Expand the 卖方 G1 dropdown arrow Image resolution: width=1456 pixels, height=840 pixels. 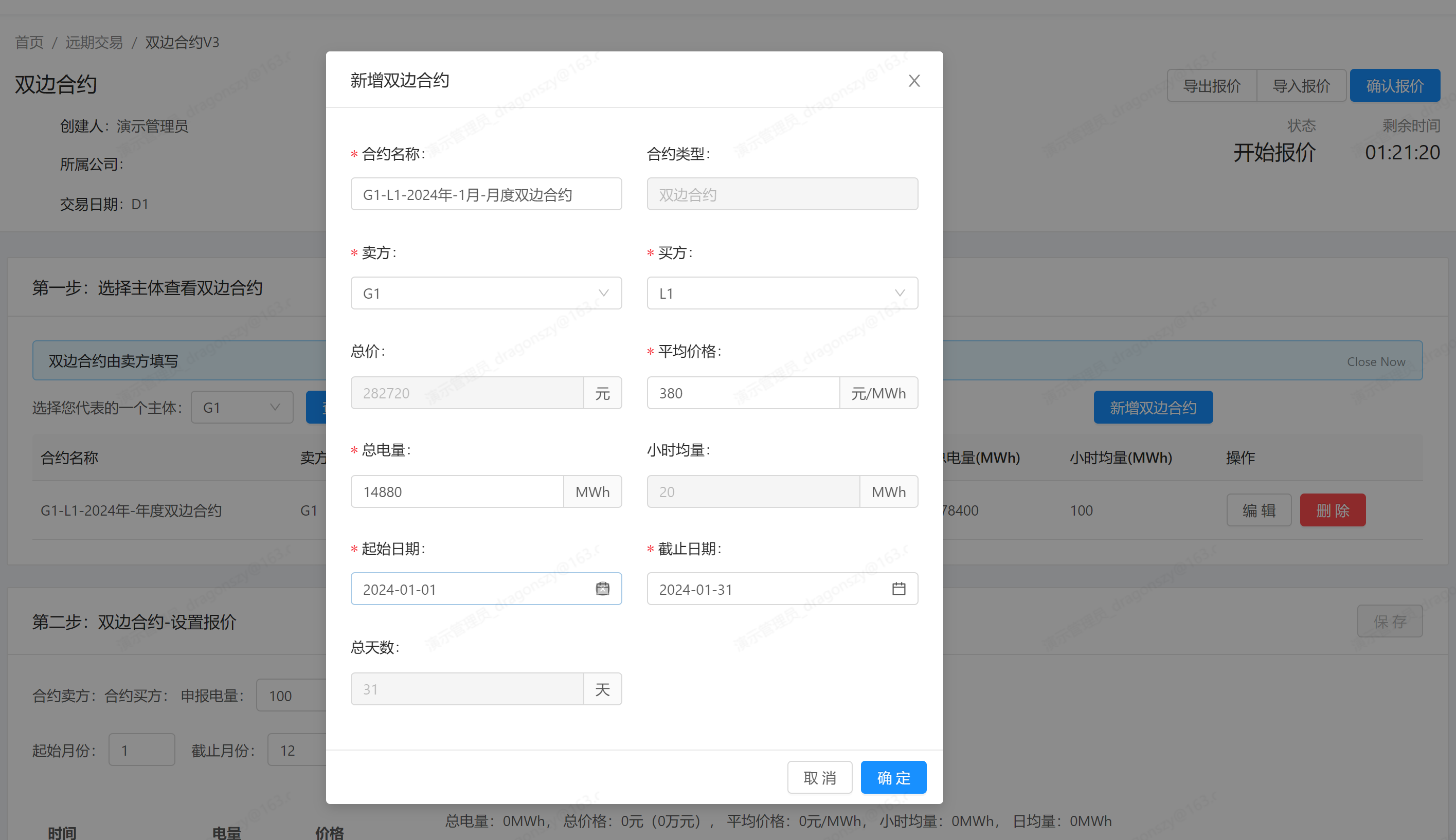[604, 293]
